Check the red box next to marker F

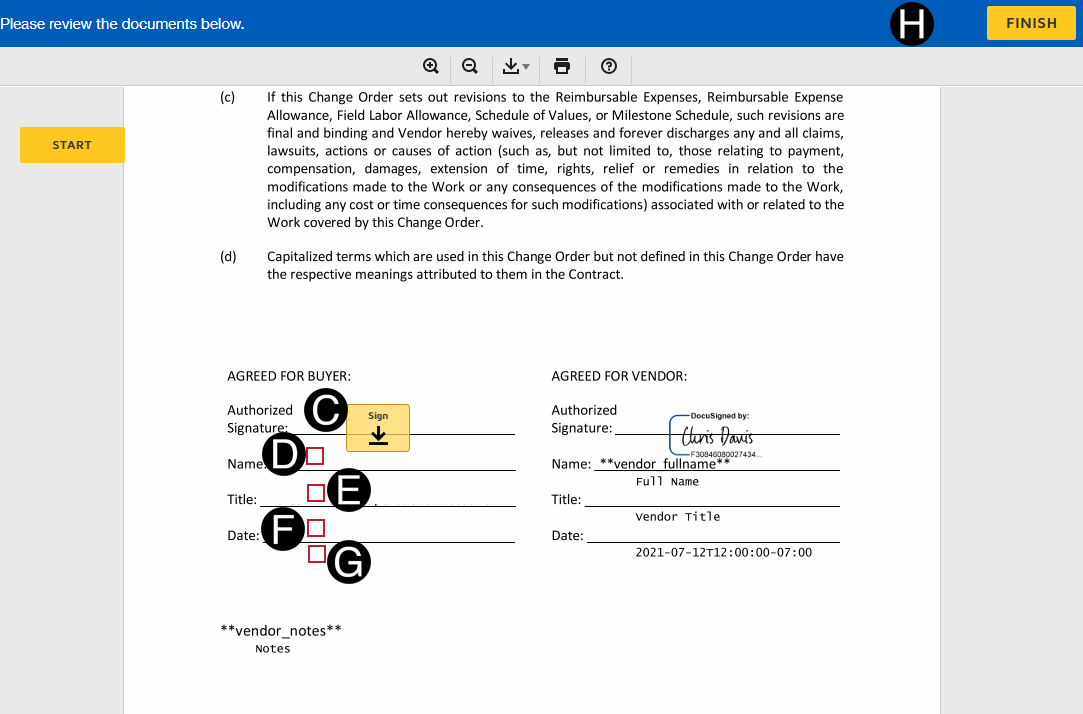click(316, 527)
